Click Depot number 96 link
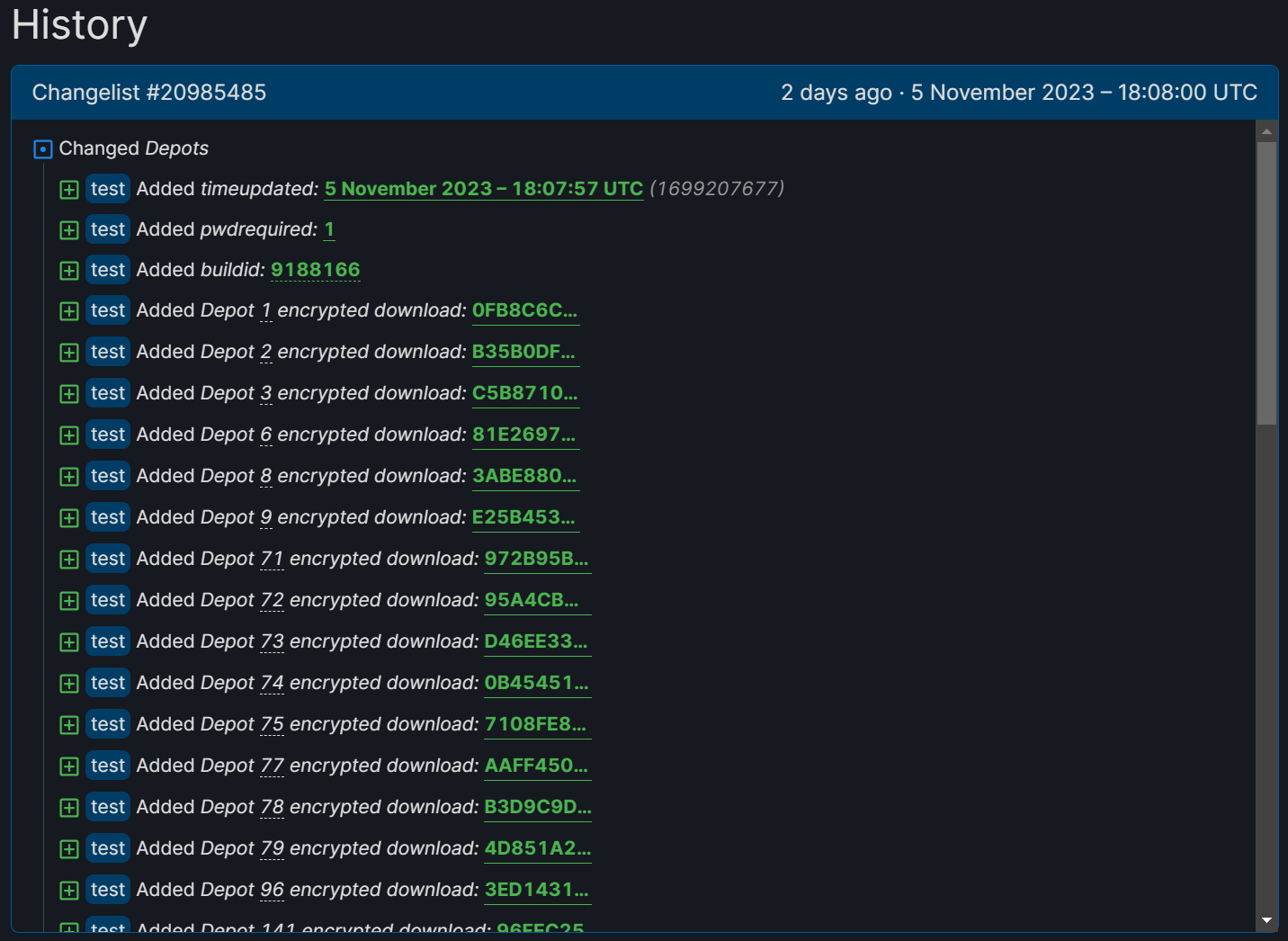This screenshot has height=941, width=1288. pos(272,890)
